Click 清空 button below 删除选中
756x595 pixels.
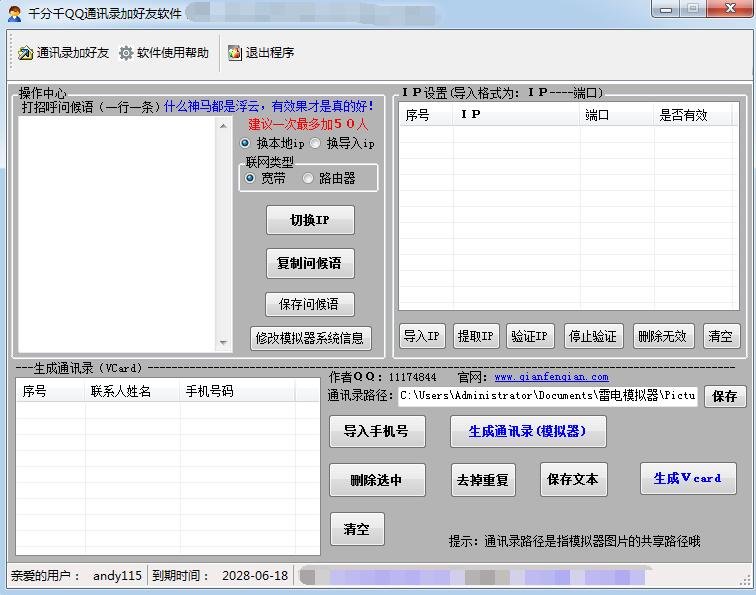(x=357, y=529)
